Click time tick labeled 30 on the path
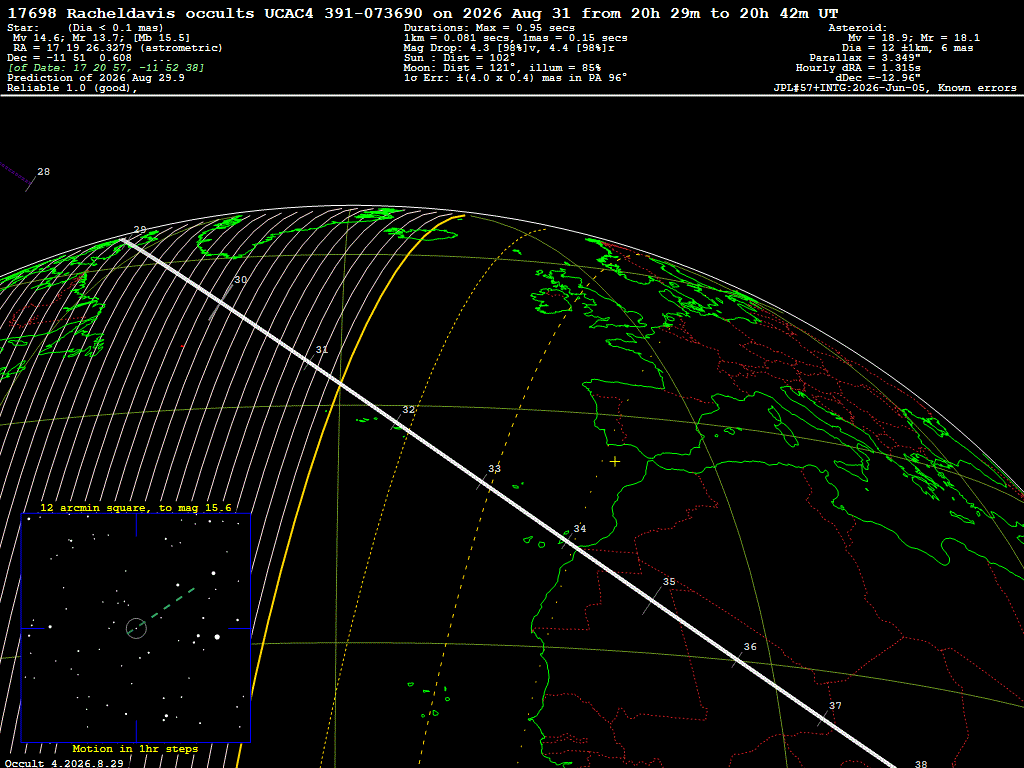1024x768 pixels. tap(240, 280)
